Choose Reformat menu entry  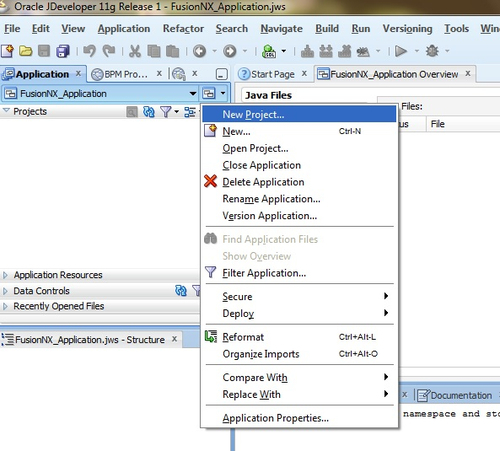tap(299, 337)
